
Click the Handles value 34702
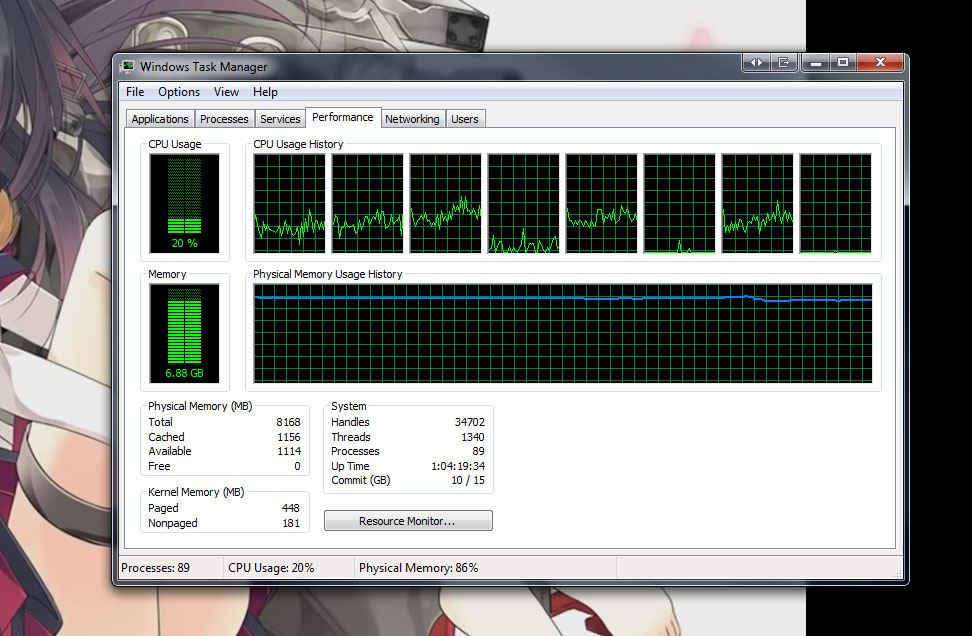tap(470, 422)
